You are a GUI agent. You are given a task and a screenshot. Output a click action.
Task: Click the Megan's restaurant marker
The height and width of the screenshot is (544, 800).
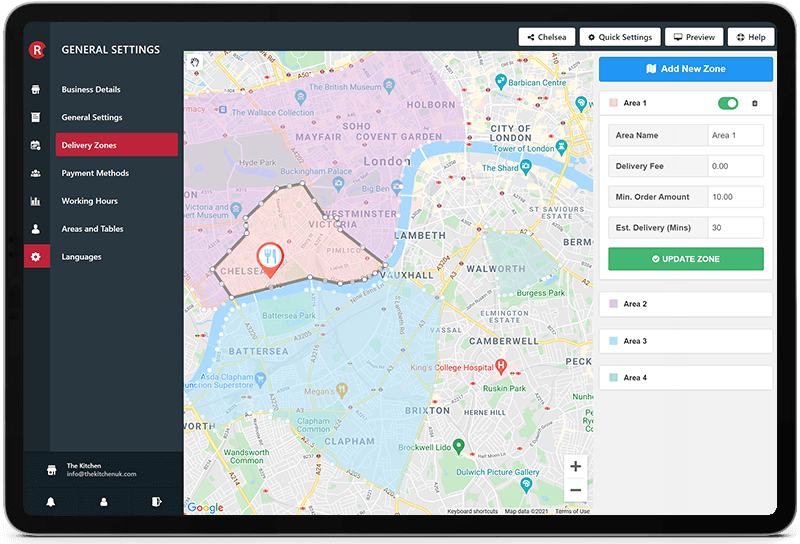[342, 390]
